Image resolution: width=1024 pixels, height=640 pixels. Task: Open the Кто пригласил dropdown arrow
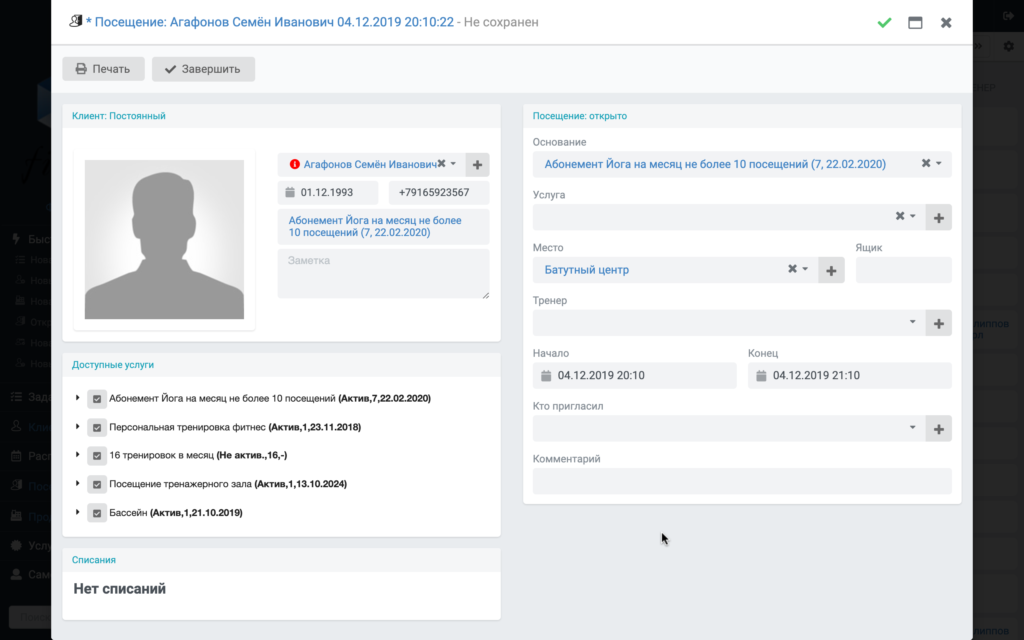tap(912, 428)
